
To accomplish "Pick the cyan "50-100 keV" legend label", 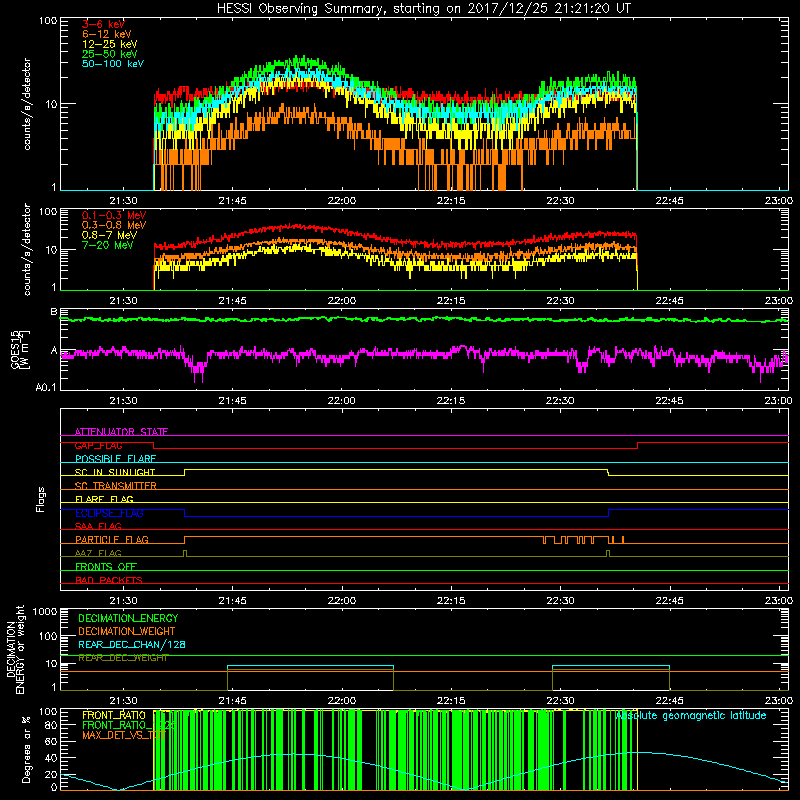I will point(113,64).
